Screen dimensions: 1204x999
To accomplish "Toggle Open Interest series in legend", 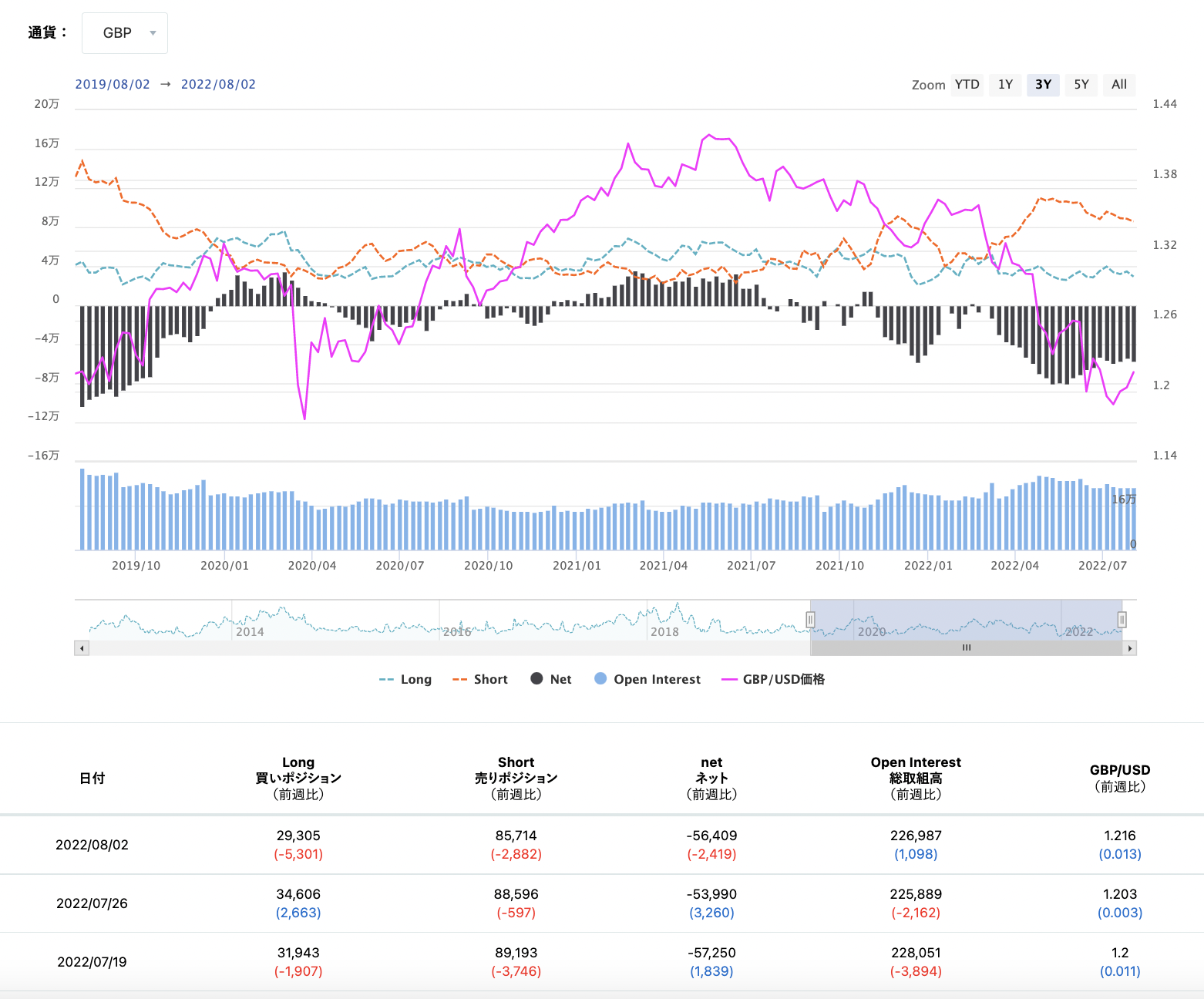I will coord(647,679).
